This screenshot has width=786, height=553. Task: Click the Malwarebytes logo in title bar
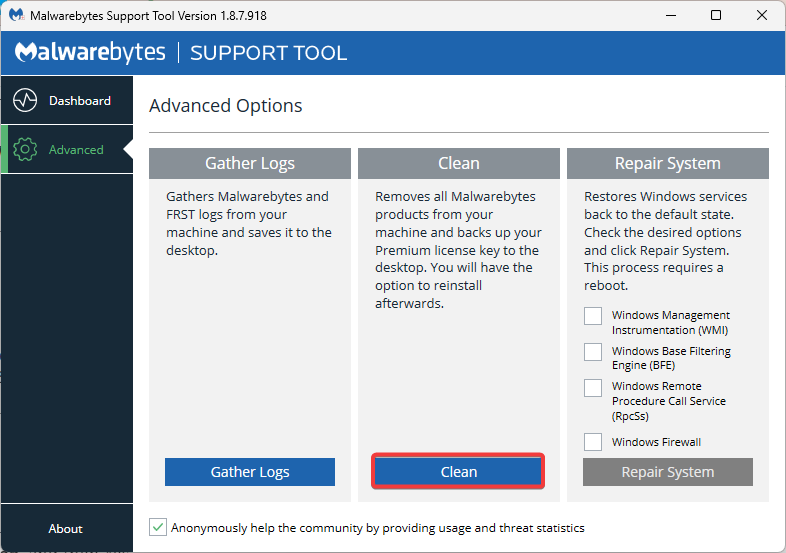point(17,16)
